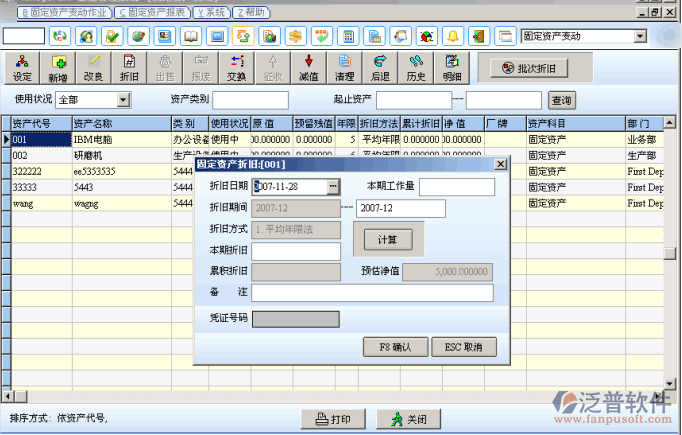Expand the 固定资产变动 combo box at top right

(x=641, y=36)
